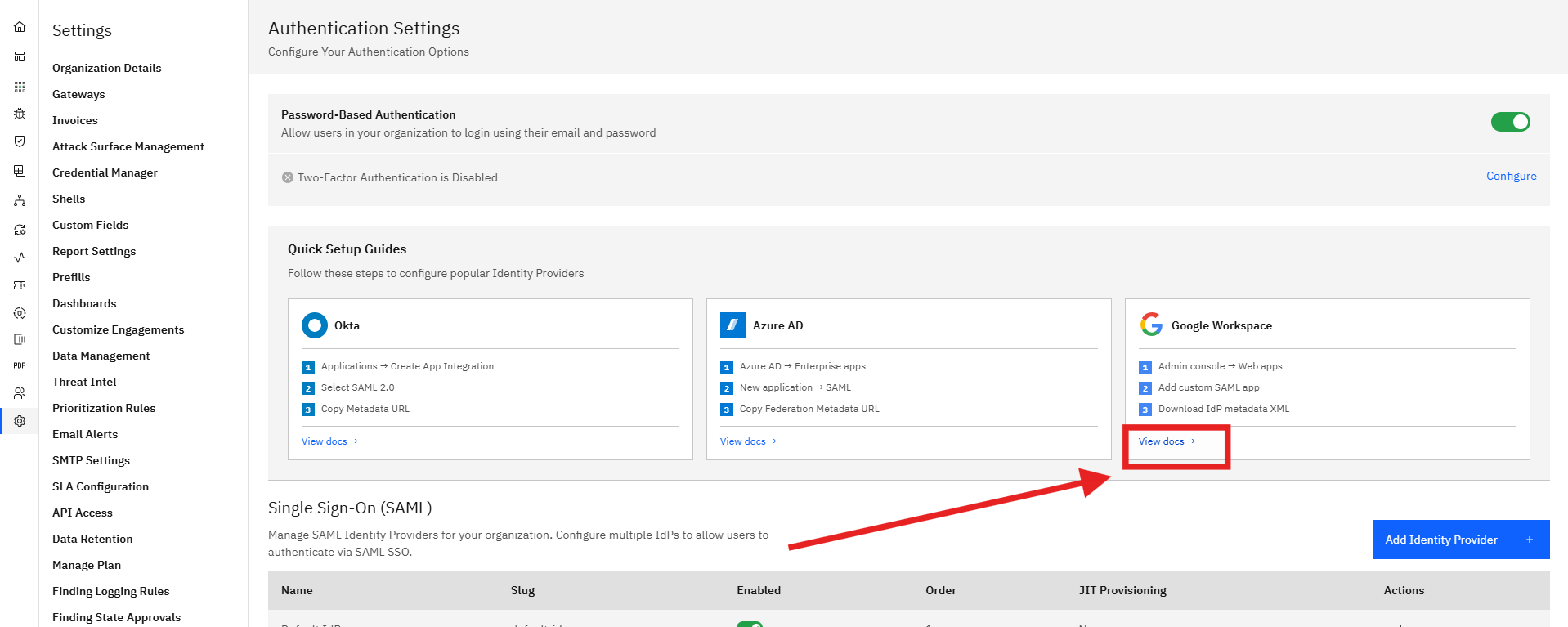Click Configure for Two-Factor Authentication

pos(1511,176)
